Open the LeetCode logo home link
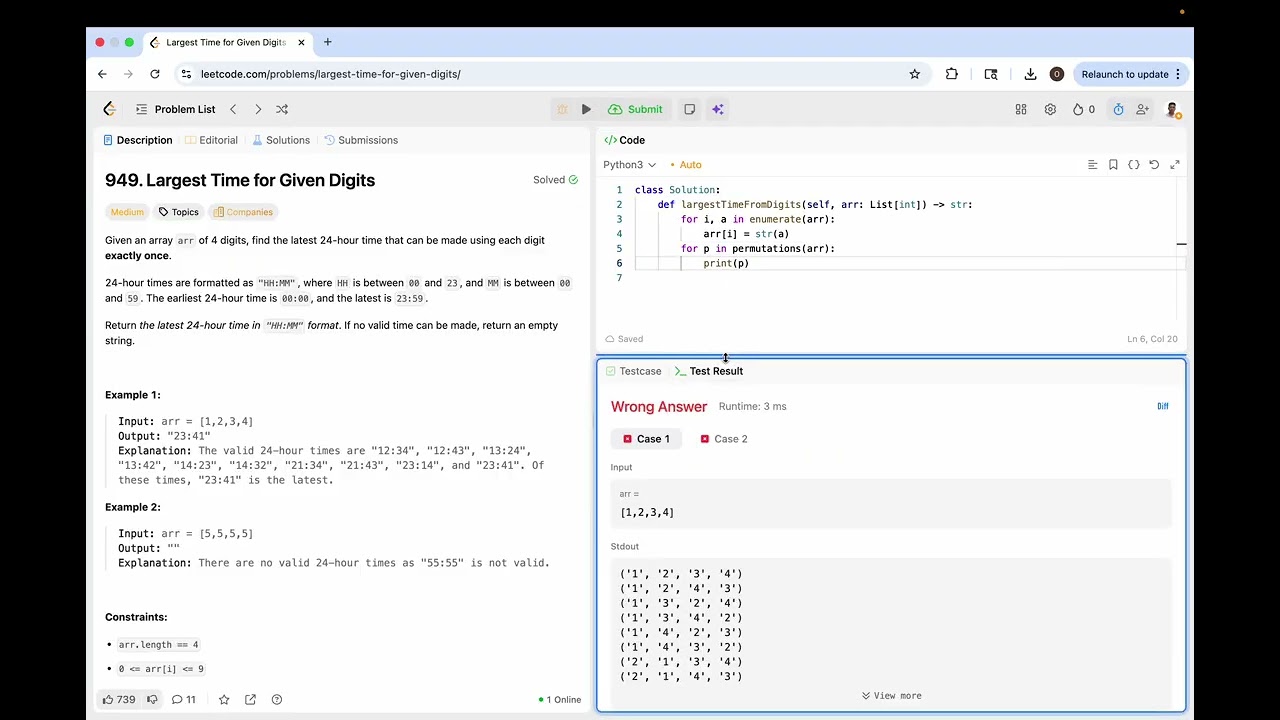This screenshot has width=1280, height=720. pos(110,109)
